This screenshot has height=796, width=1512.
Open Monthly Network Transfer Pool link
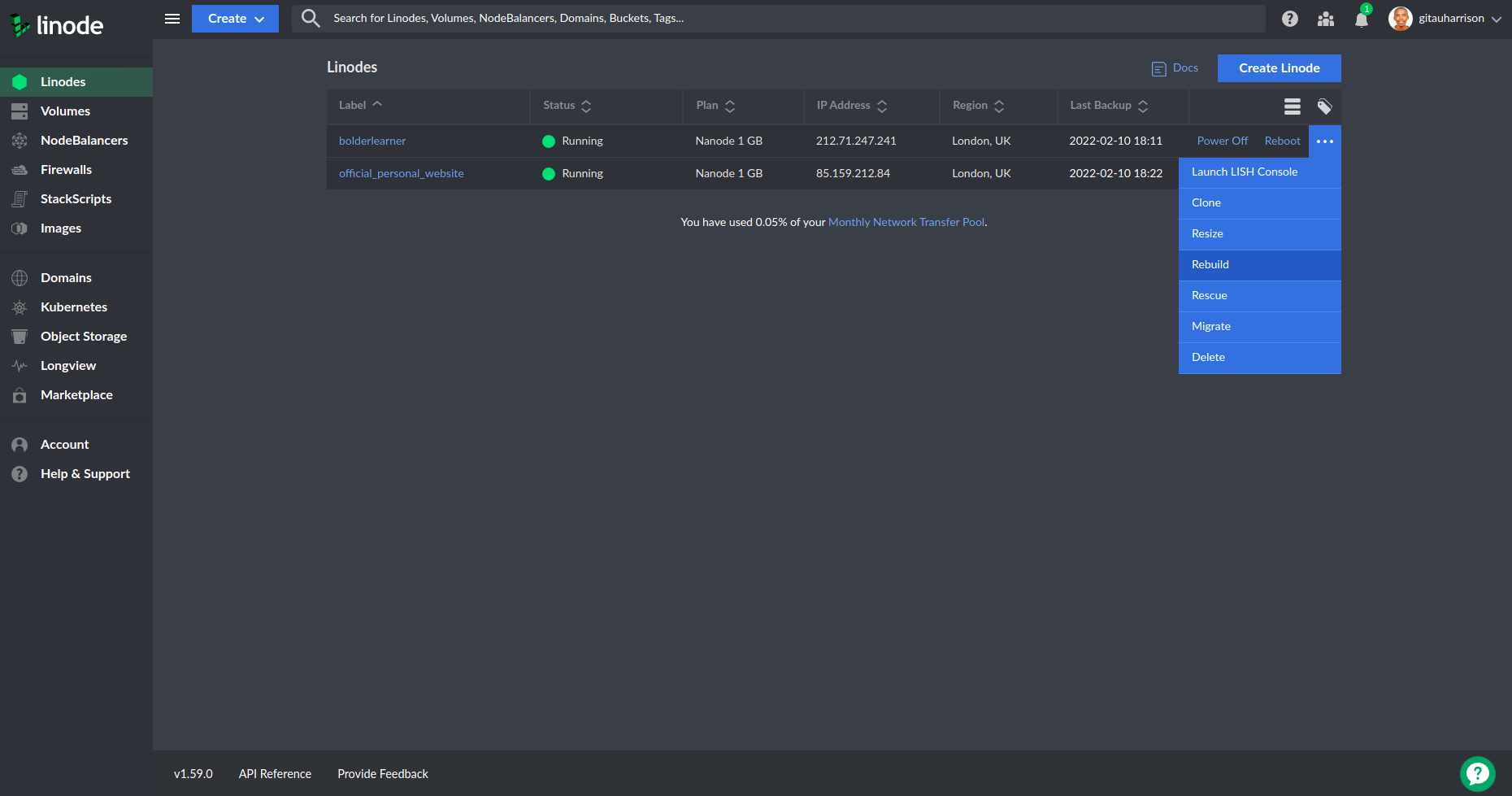click(906, 222)
